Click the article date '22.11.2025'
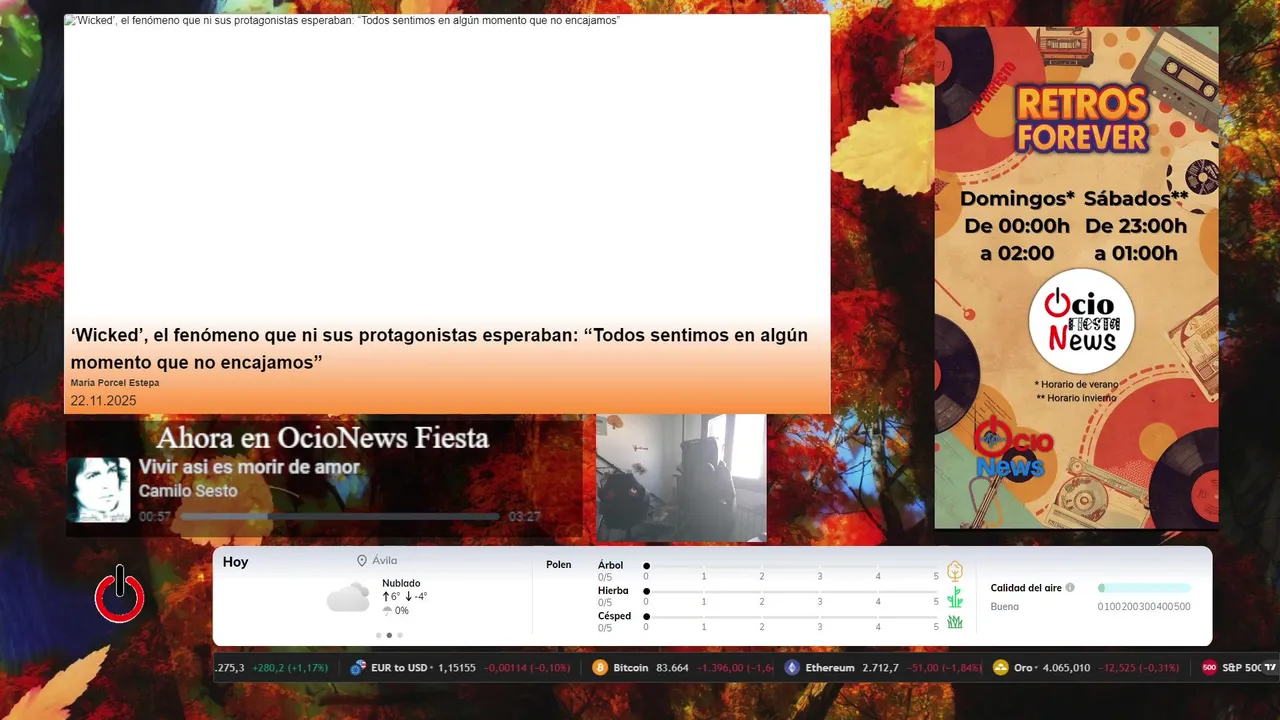 pyautogui.click(x=103, y=401)
